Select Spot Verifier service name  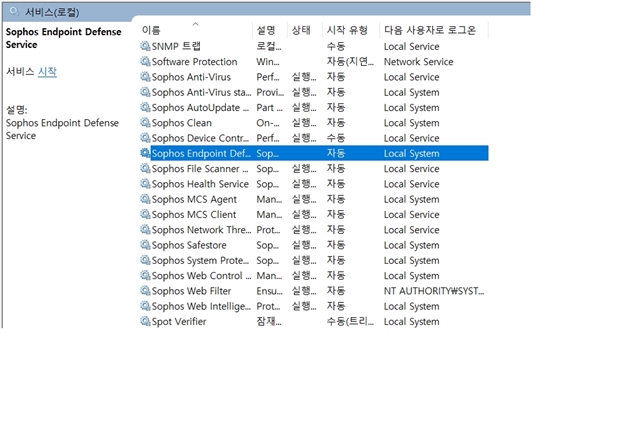pos(179,322)
